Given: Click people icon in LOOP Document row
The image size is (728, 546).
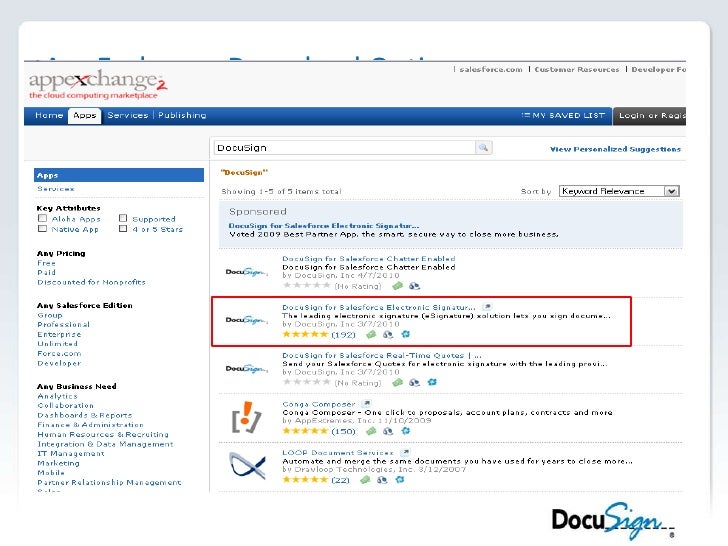Looking at the screenshot, I should (382, 480).
